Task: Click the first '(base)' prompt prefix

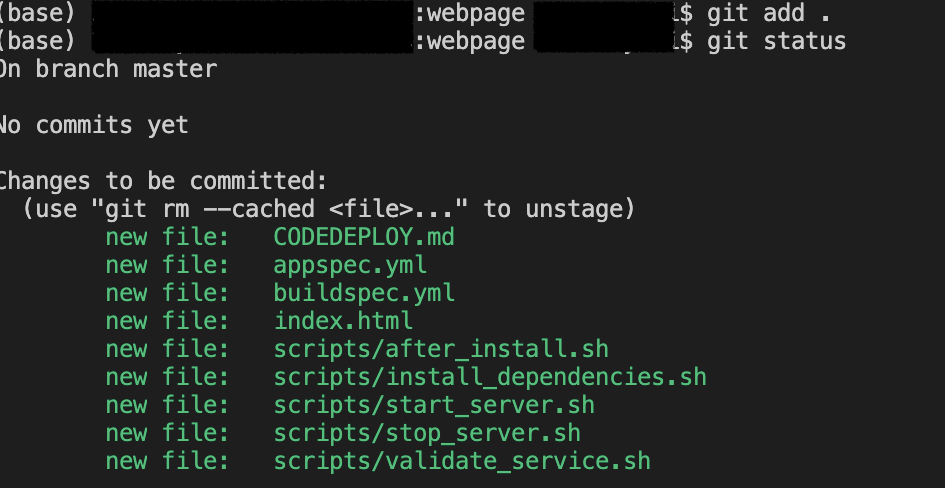Action: pos(38,13)
